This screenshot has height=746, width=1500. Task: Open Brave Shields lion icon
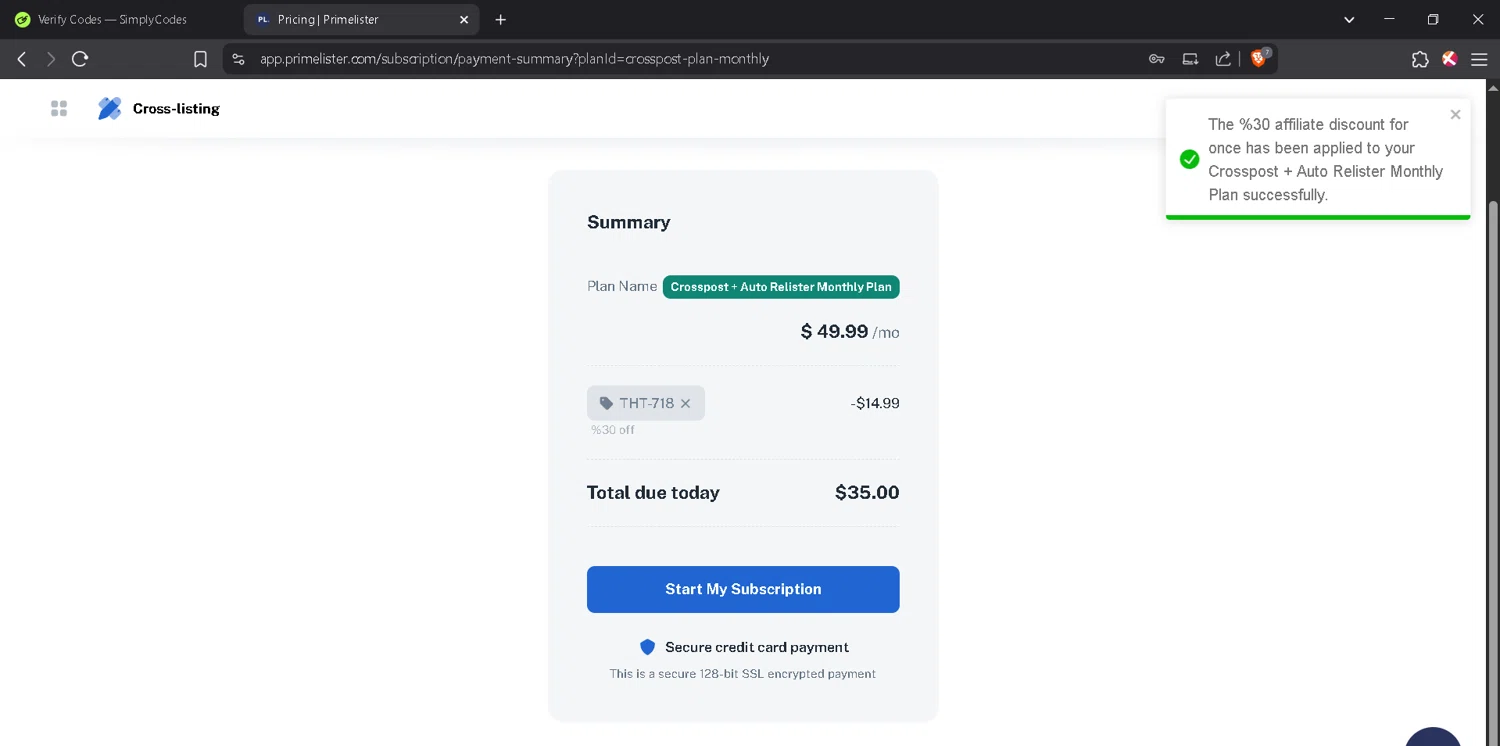(x=1260, y=58)
